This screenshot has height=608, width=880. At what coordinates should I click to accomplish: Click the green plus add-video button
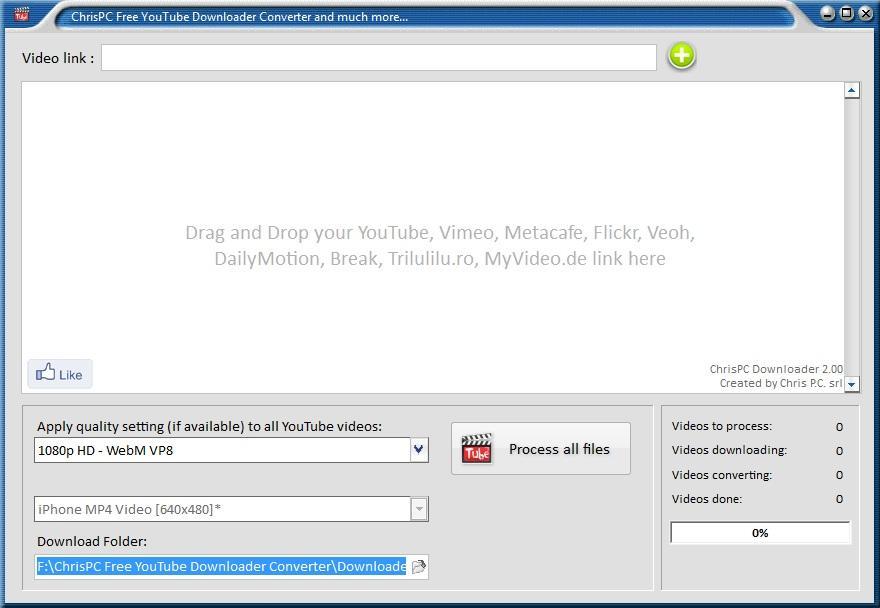tap(681, 56)
